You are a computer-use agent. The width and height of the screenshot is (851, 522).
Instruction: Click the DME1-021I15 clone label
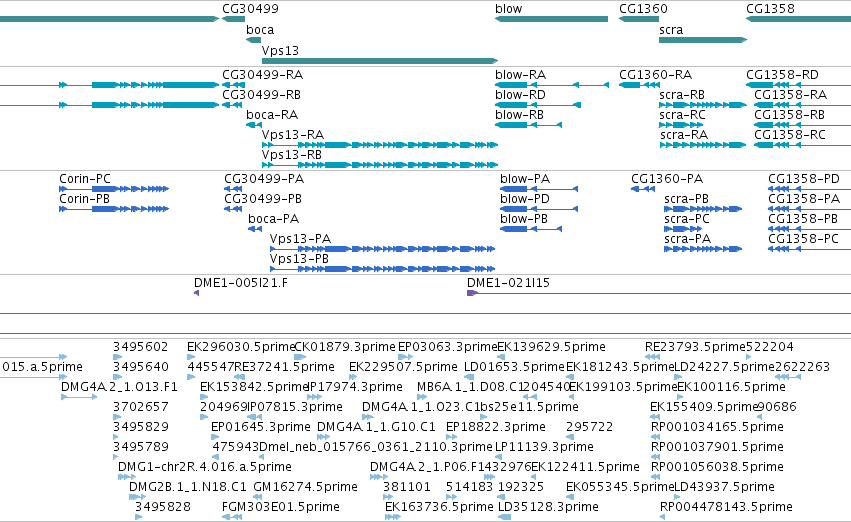(x=508, y=283)
